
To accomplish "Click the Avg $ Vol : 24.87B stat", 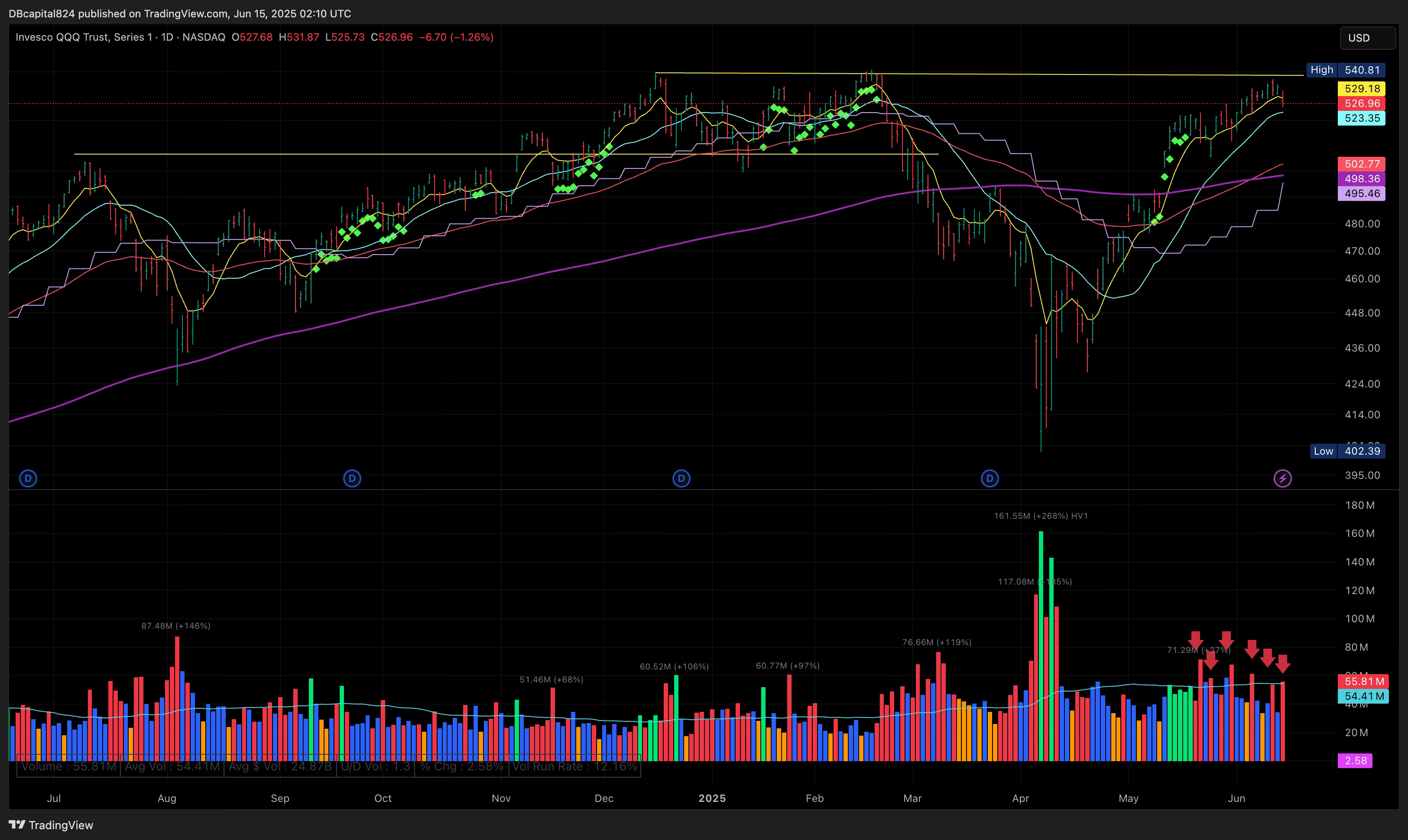I will (280, 766).
